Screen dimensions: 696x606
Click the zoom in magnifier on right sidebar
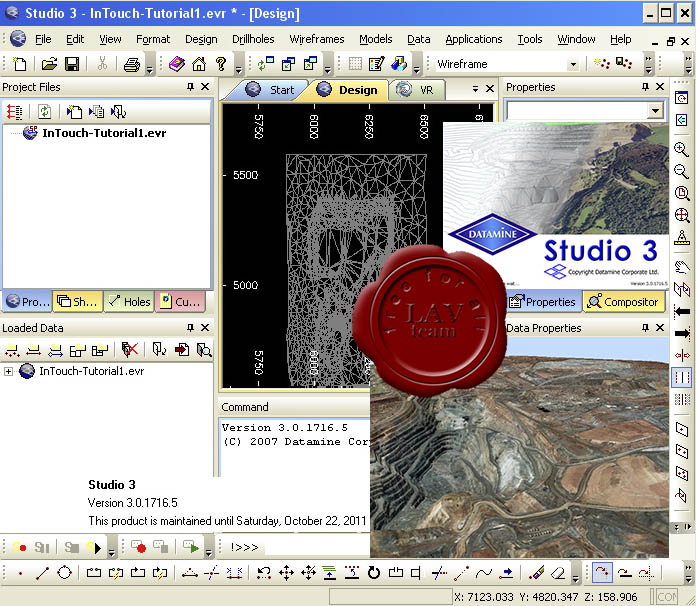coord(681,150)
